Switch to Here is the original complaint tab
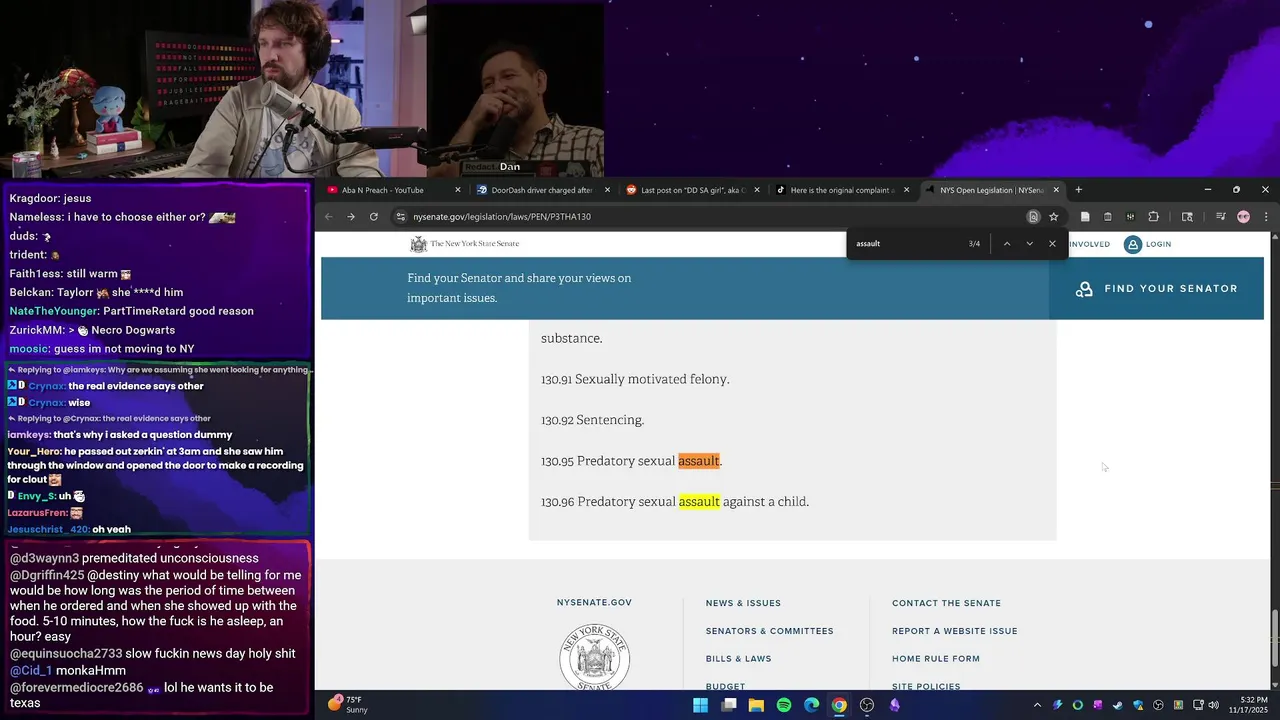Image resolution: width=1280 pixels, height=720 pixels. click(841, 190)
